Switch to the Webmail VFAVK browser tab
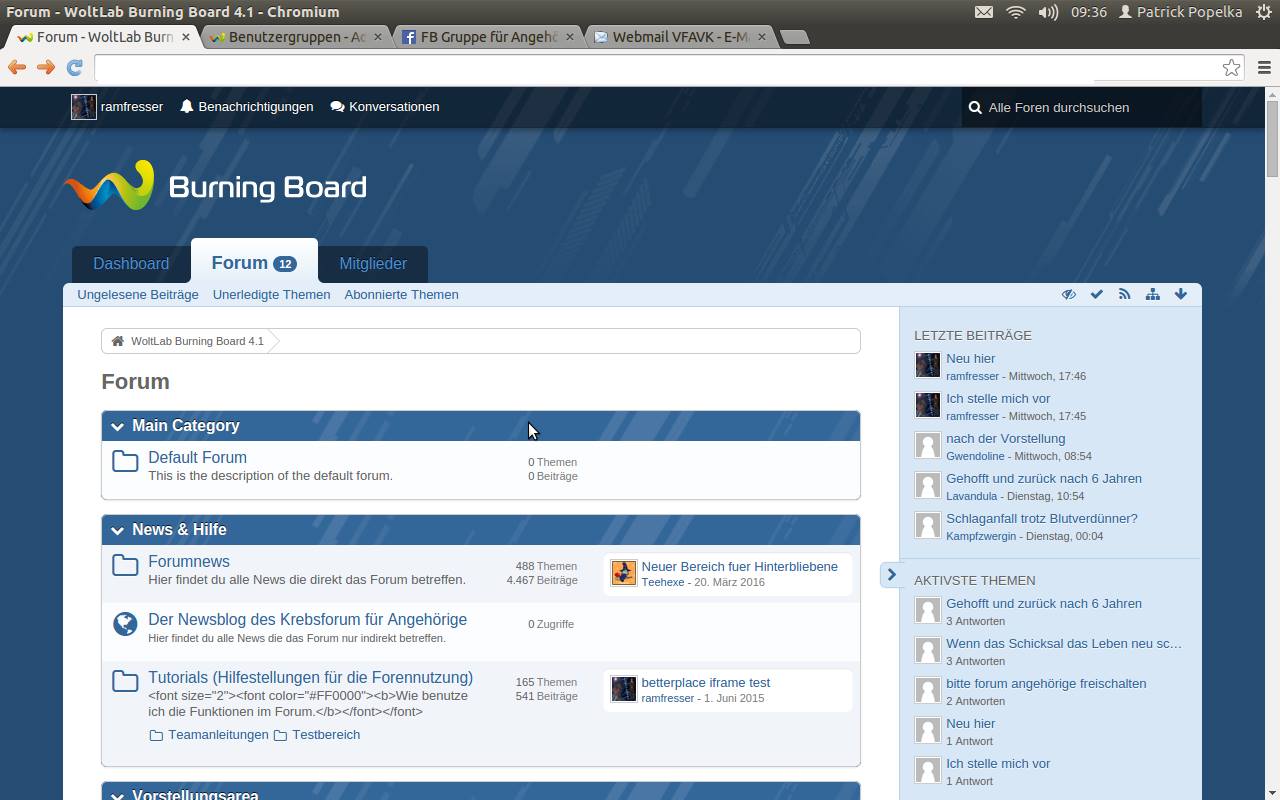This screenshot has width=1280, height=800. 680,37
